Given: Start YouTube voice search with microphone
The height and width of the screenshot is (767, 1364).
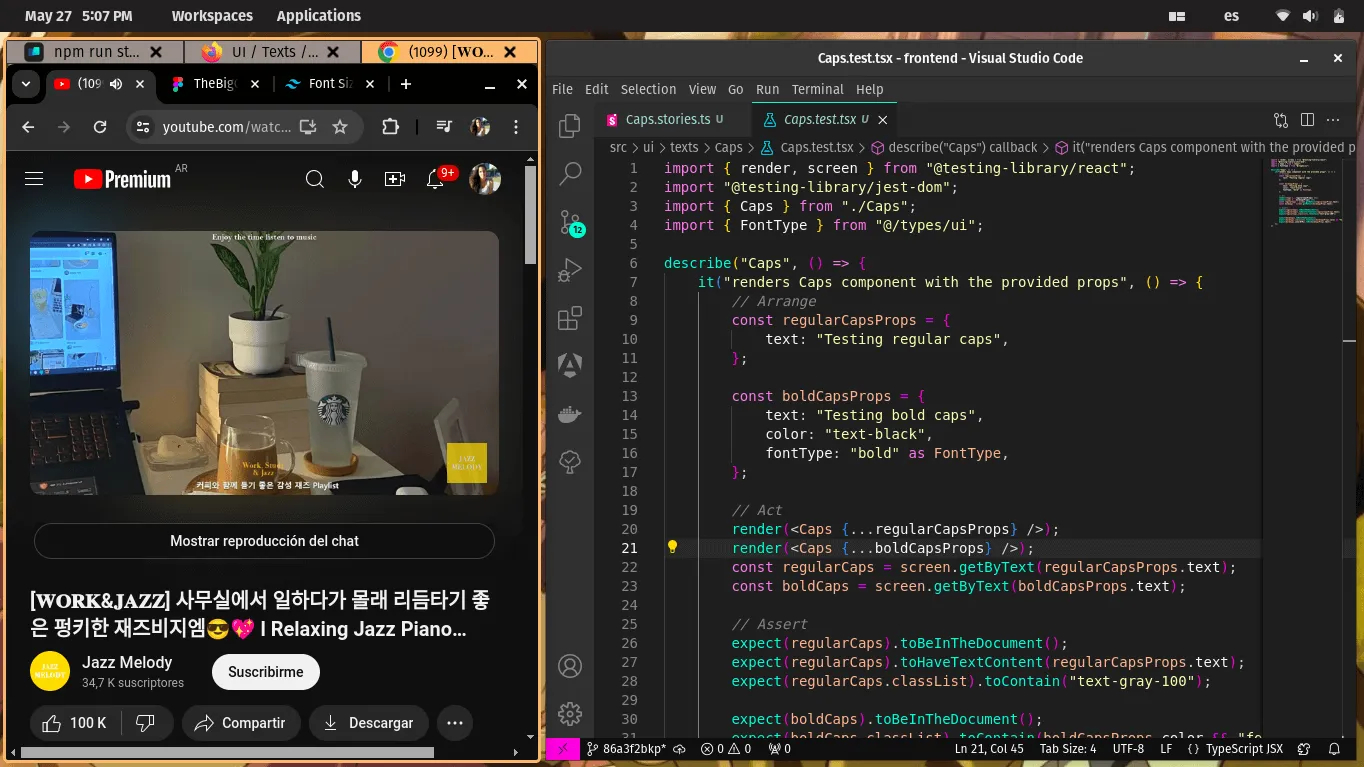Looking at the screenshot, I should click(x=355, y=179).
